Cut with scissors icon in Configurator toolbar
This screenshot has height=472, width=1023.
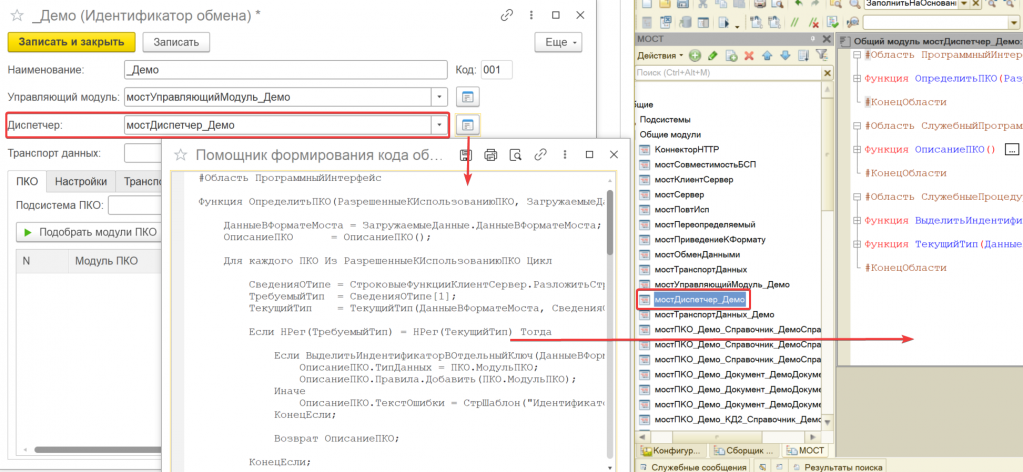tap(703, 4)
